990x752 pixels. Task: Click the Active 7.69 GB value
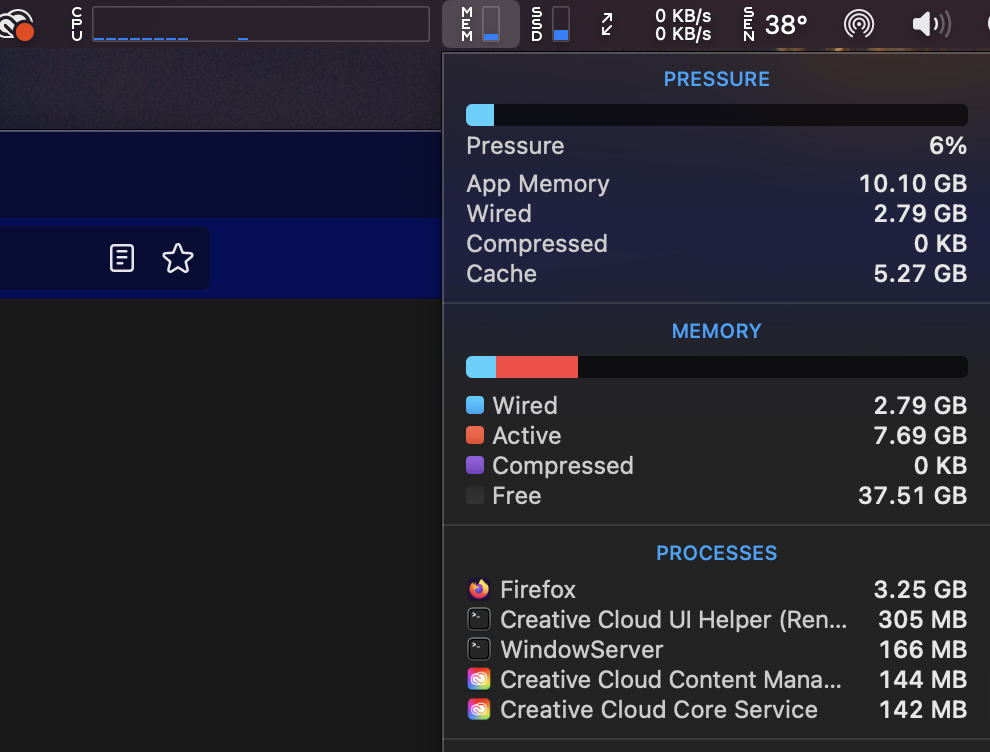click(921, 436)
